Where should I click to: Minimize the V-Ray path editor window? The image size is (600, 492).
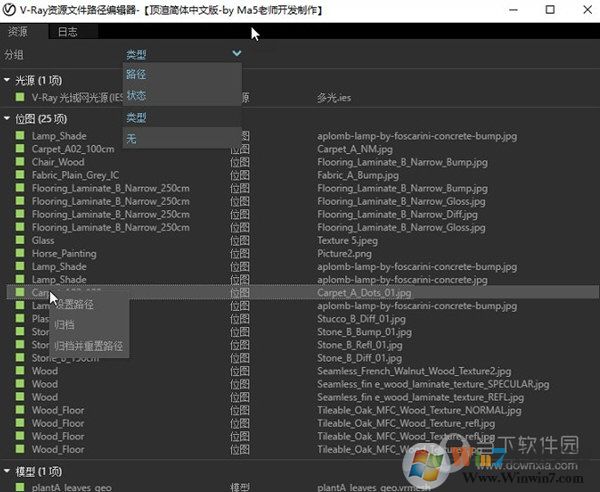tap(514, 10)
